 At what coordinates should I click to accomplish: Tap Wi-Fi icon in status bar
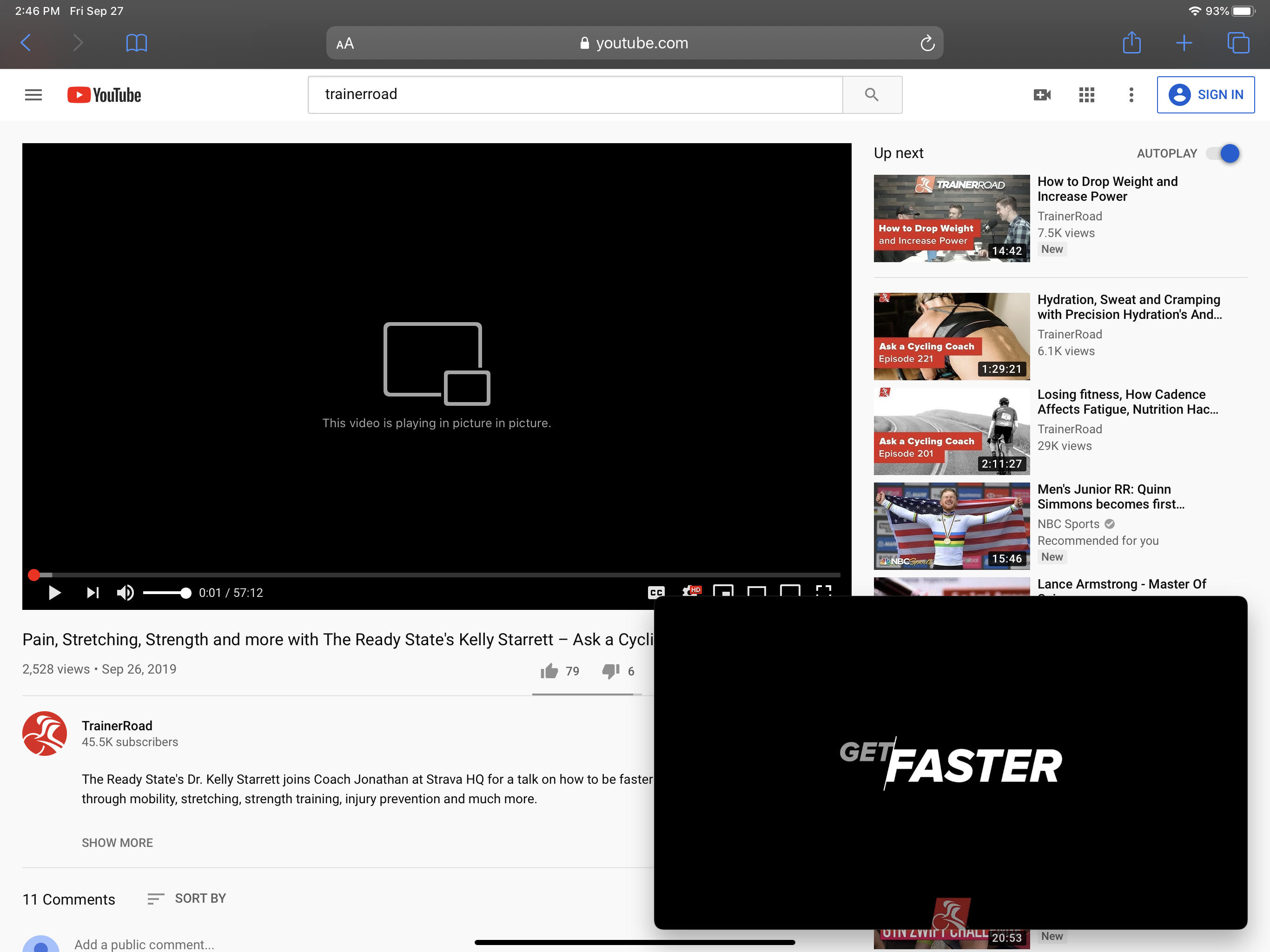(x=1194, y=11)
